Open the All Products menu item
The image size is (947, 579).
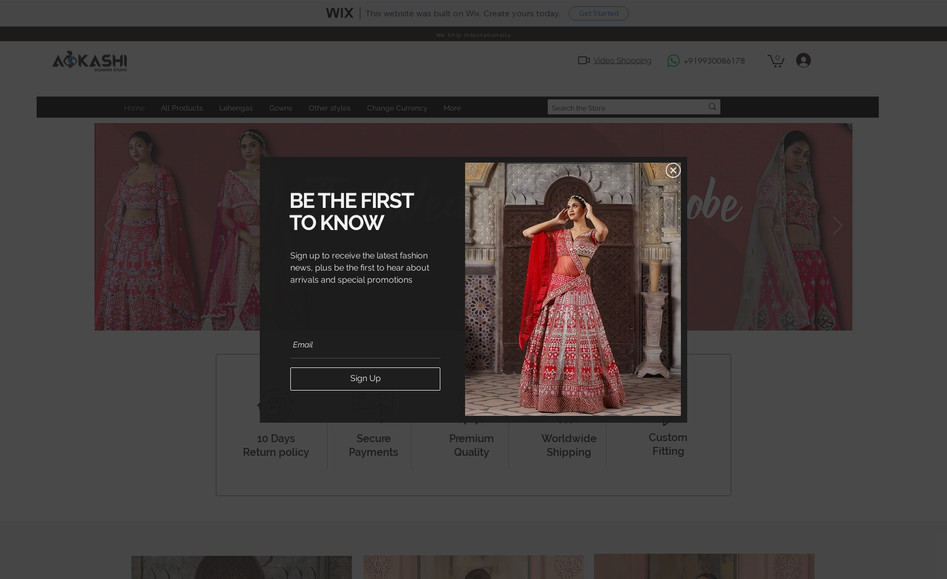181,108
